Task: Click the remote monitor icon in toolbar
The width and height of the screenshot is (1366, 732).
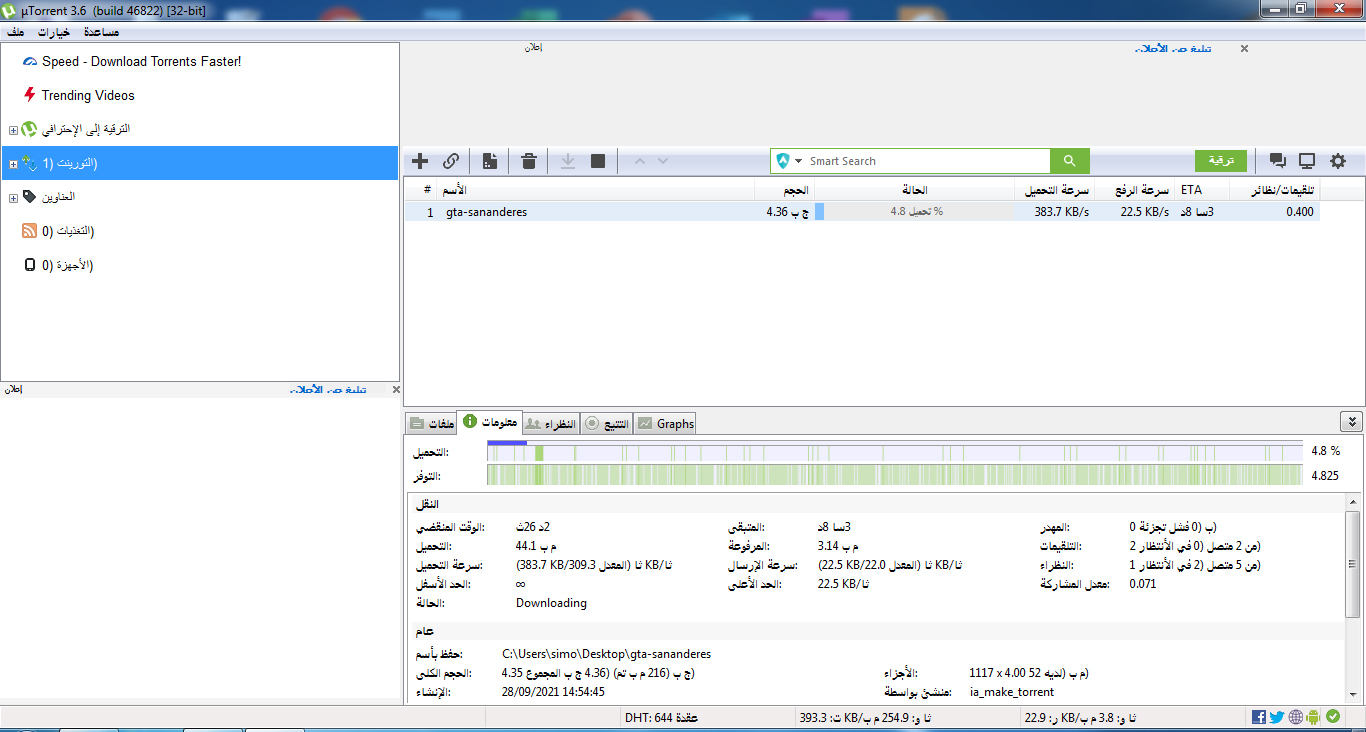Action: tap(1307, 161)
